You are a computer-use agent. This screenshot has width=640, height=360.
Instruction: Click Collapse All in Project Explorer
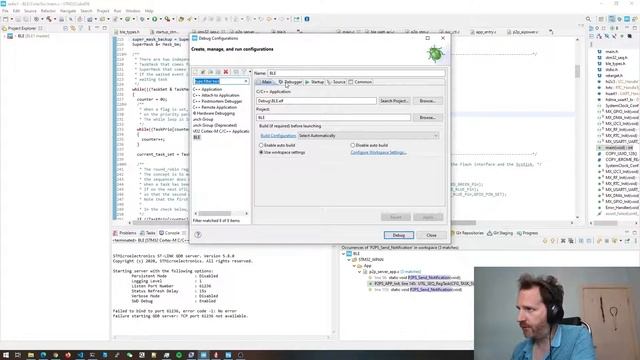tap(66, 28)
